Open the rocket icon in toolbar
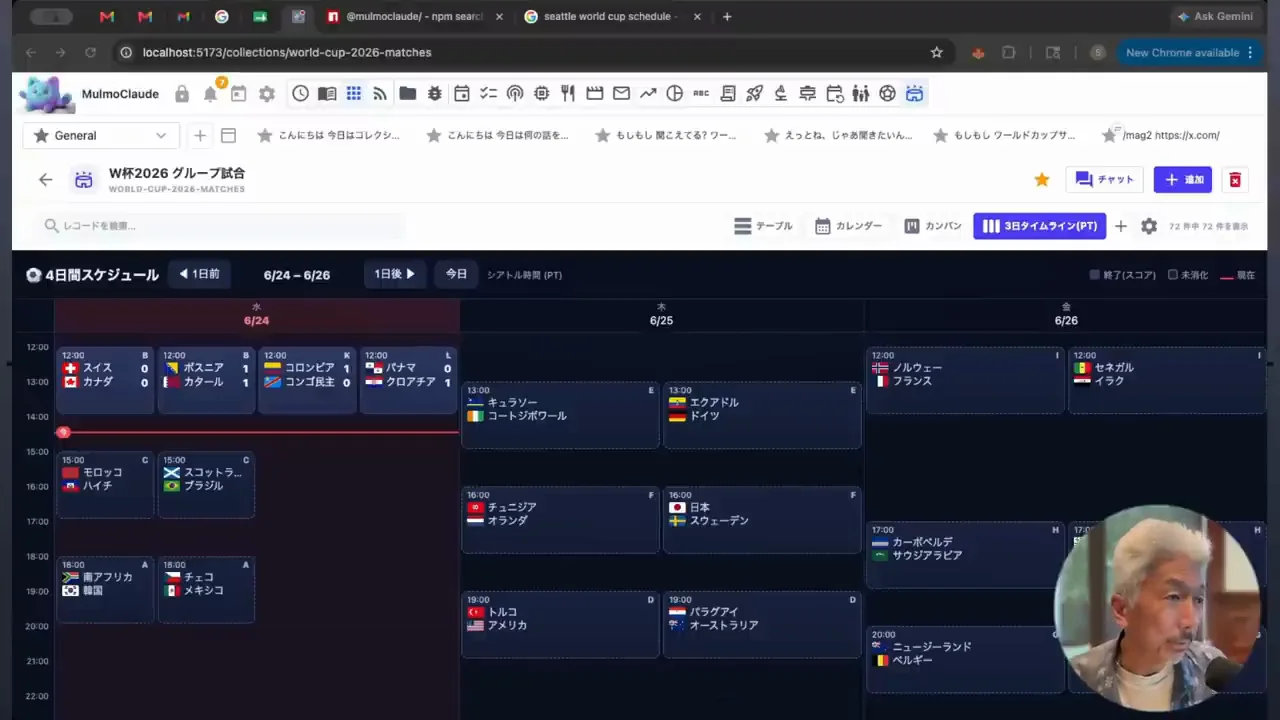The height and width of the screenshot is (720, 1280). (x=755, y=94)
